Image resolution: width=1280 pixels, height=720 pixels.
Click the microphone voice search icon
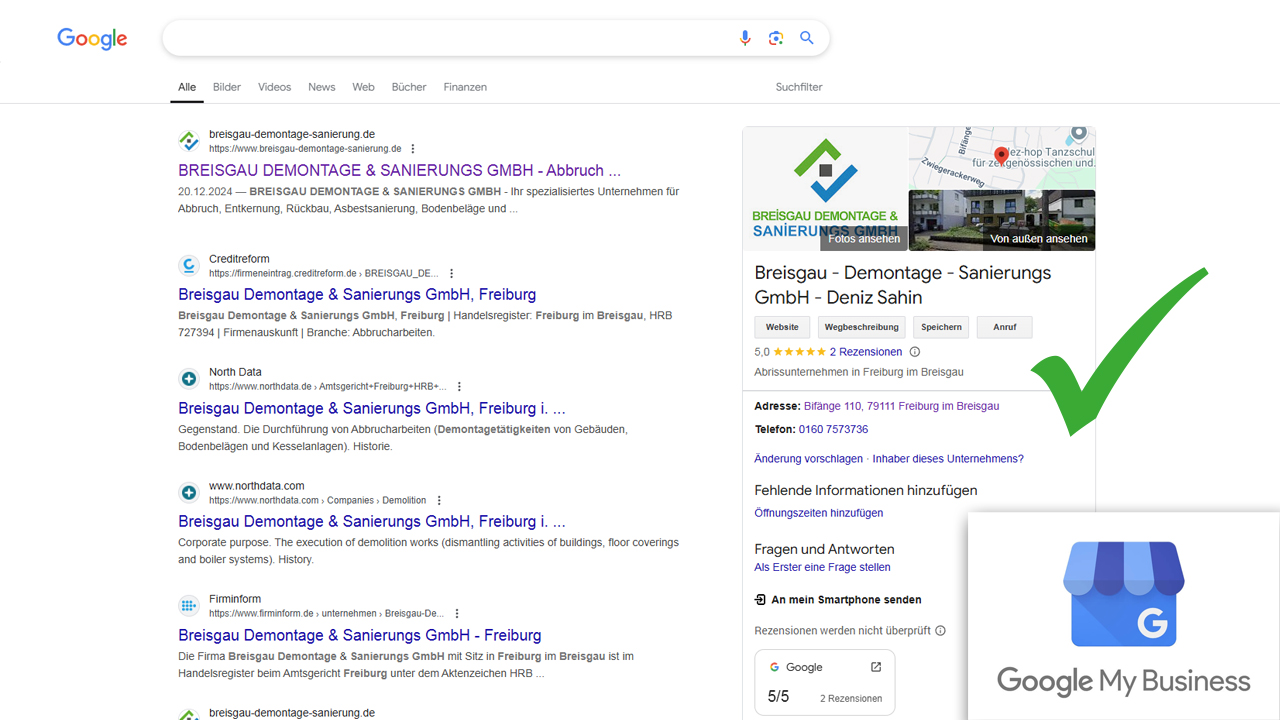tap(744, 38)
